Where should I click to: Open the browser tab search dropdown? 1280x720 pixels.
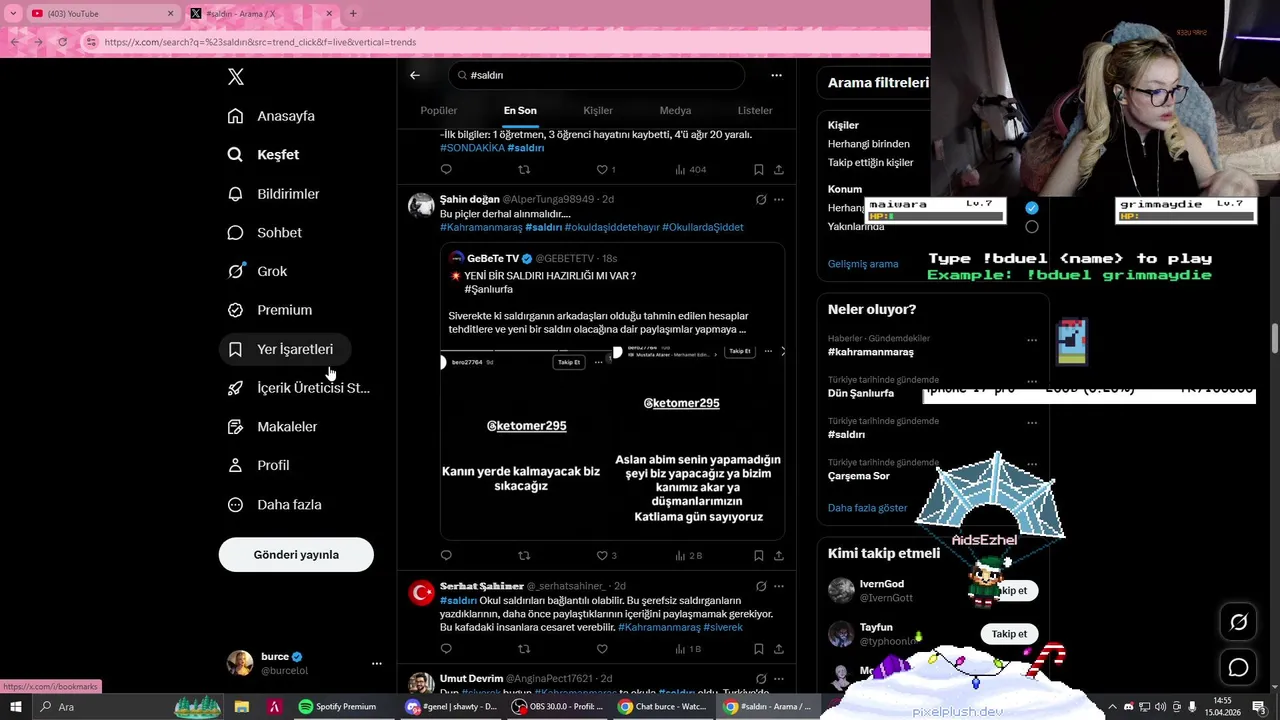tap(13, 14)
